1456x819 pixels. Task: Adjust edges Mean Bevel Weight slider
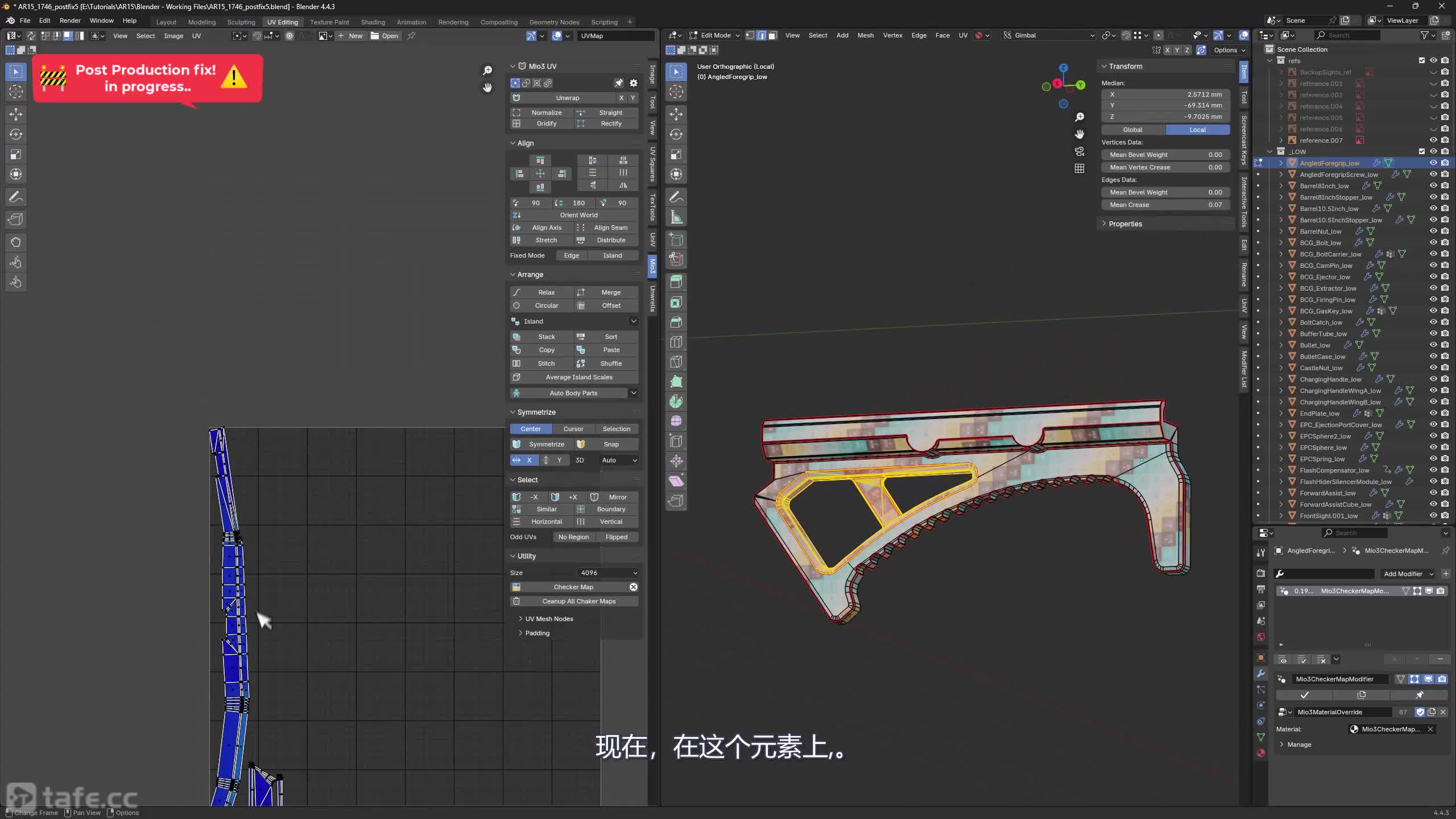pyautogui.click(x=1165, y=192)
